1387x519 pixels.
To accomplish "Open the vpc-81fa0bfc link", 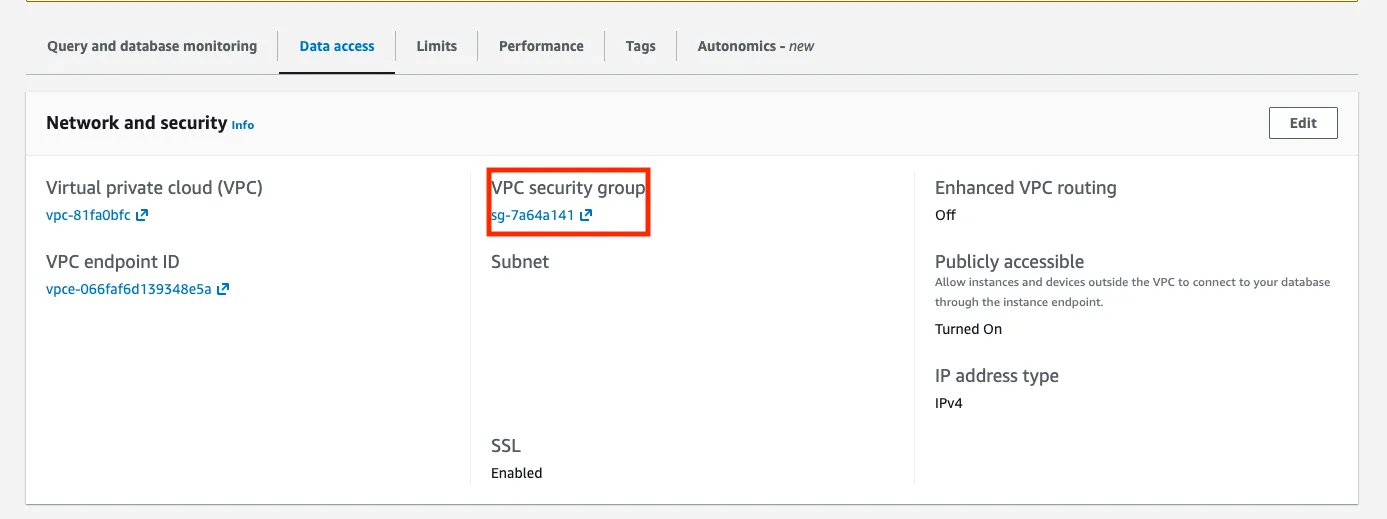I will tap(88, 215).
